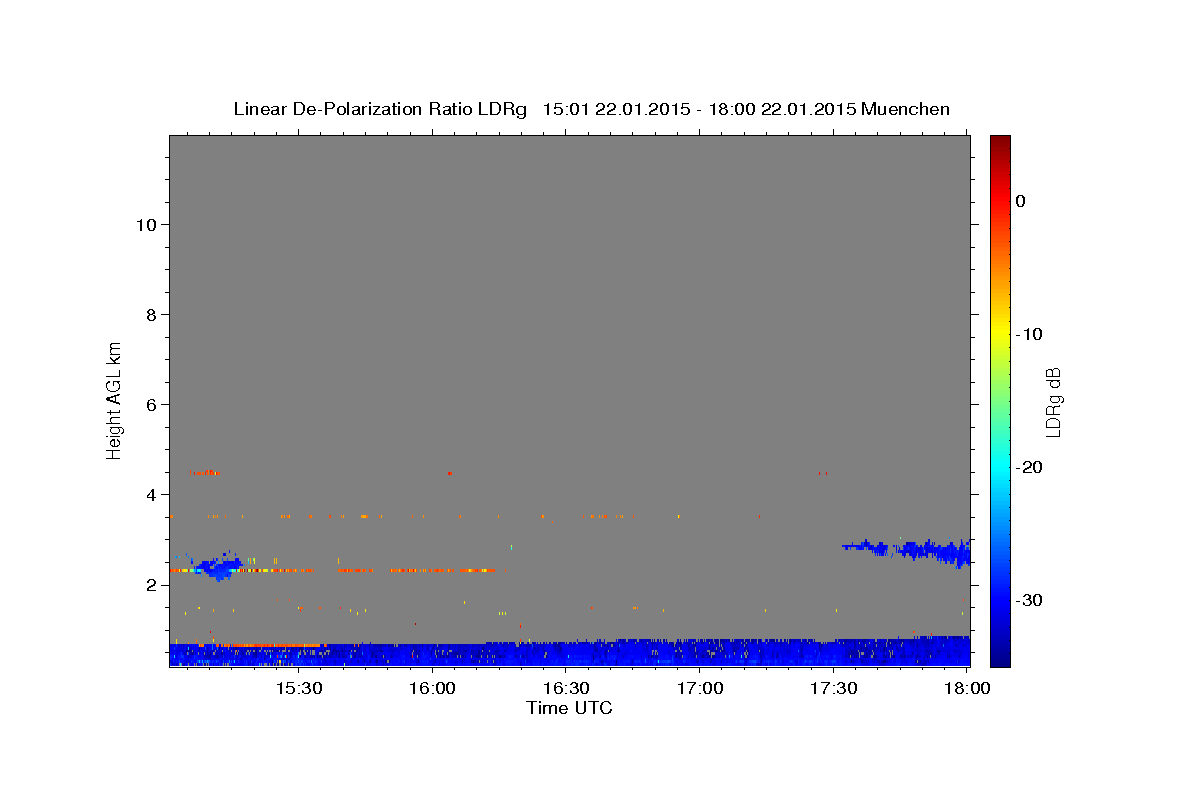
Task: Click the height tick label 4
Action: (x=149, y=494)
